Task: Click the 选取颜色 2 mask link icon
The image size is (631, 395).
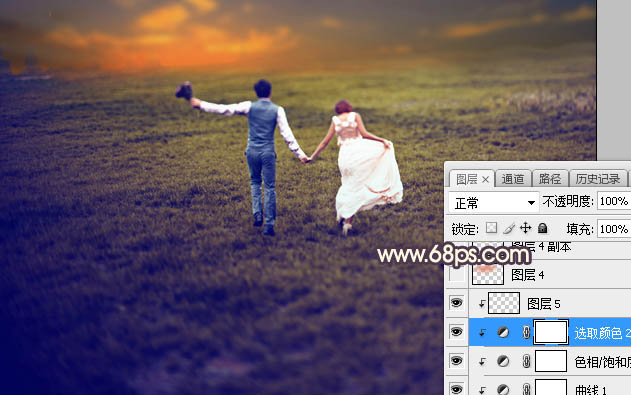Action: pos(526,332)
